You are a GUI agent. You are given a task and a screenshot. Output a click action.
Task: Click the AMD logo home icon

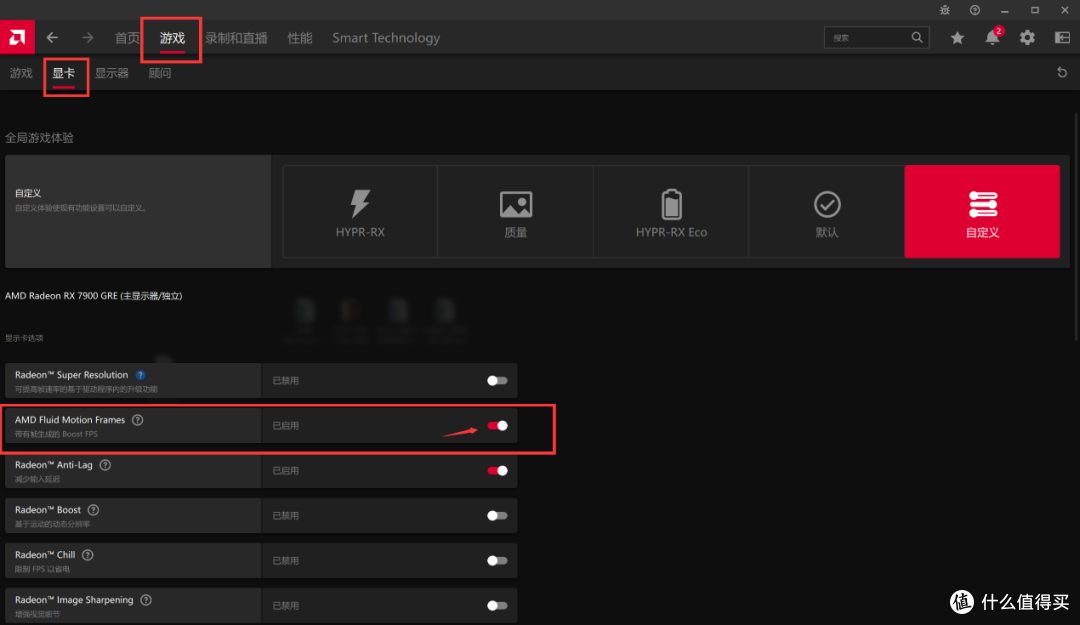pyautogui.click(x=17, y=37)
